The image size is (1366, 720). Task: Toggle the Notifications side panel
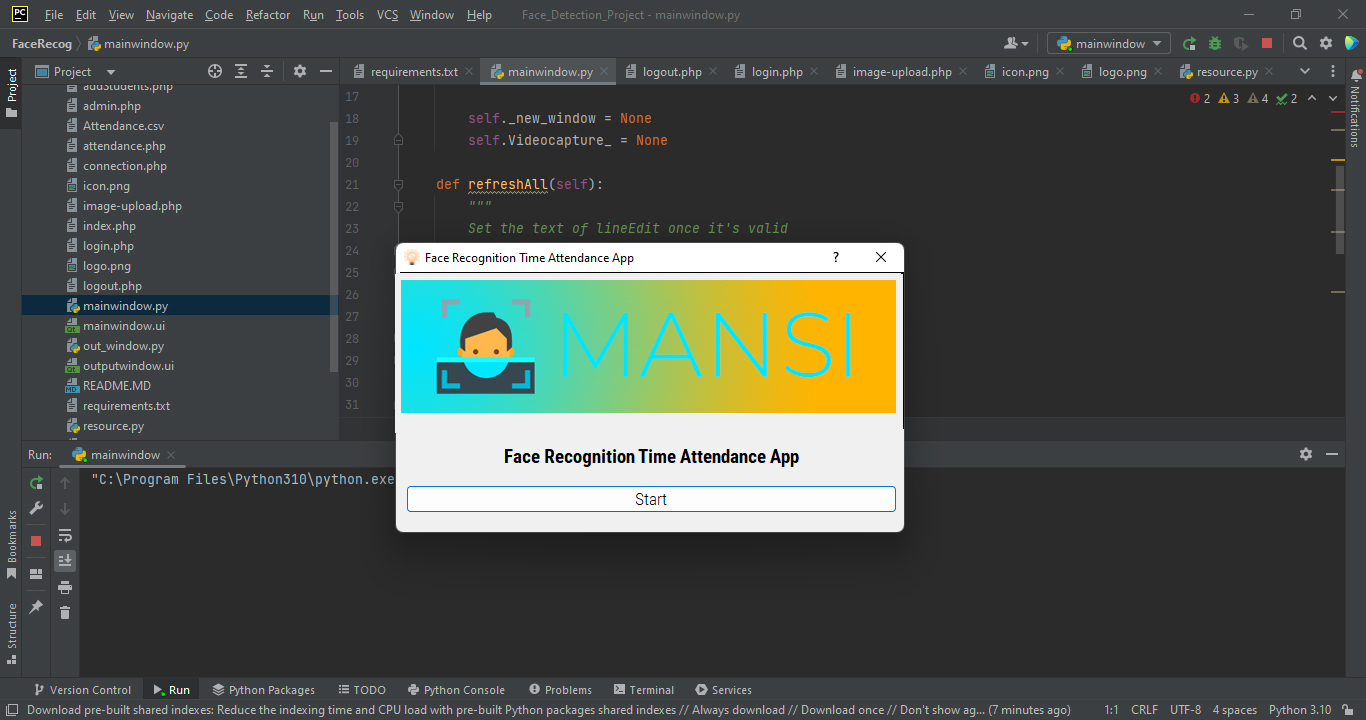point(1355,110)
